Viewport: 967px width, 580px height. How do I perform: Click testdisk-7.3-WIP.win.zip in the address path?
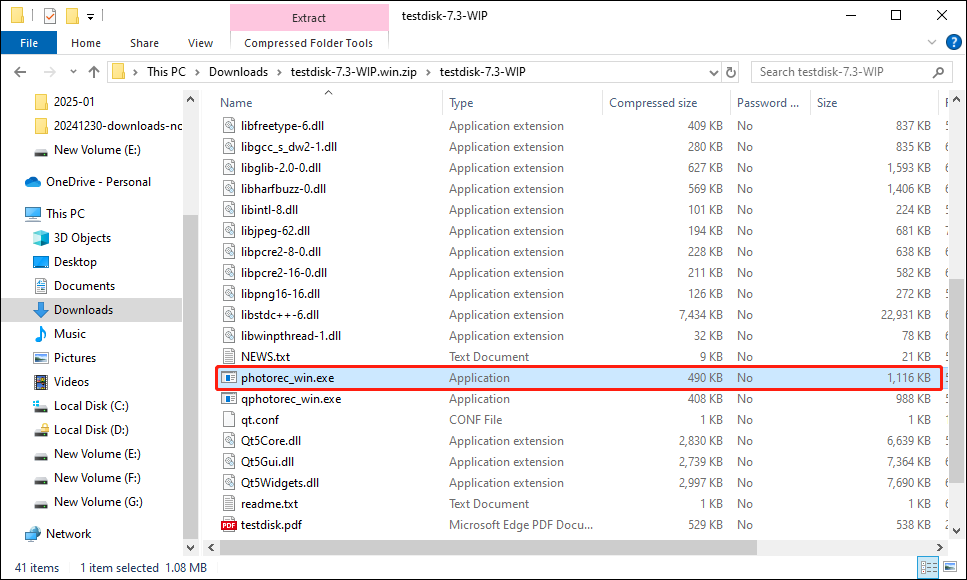pyautogui.click(x=353, y=72)
